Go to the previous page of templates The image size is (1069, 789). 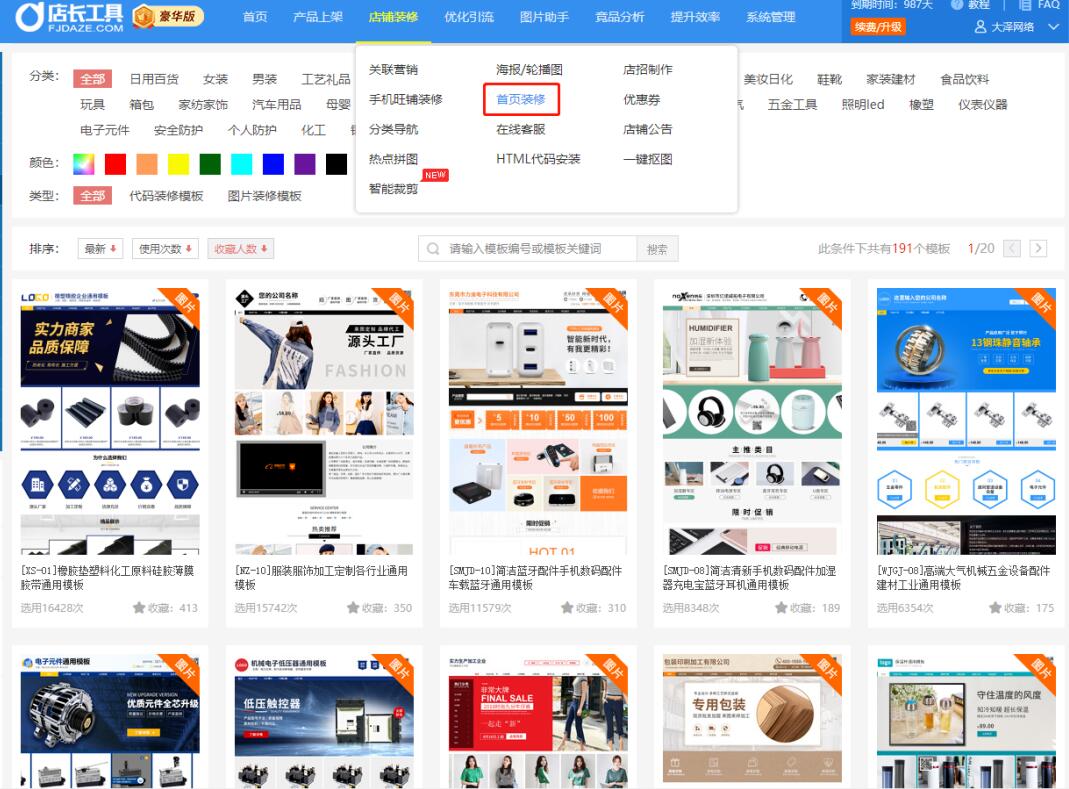[x=1012, y=248]
